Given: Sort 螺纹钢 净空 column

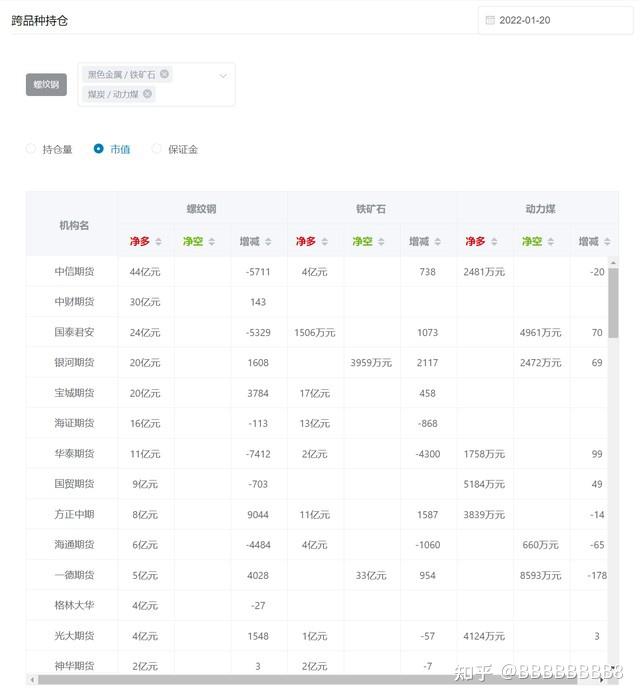Looking at the screenshot, I should (x=213, y=242).
